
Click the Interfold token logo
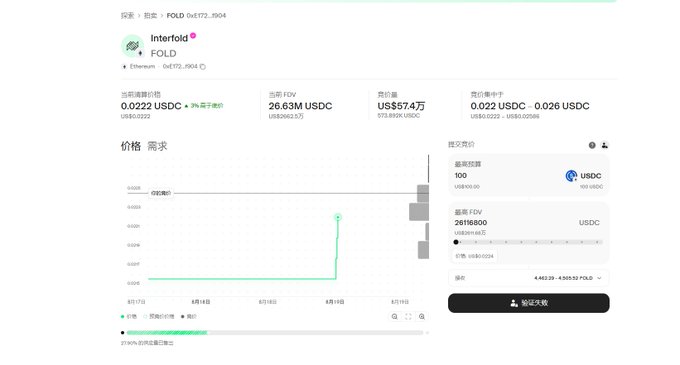[132, 46]
